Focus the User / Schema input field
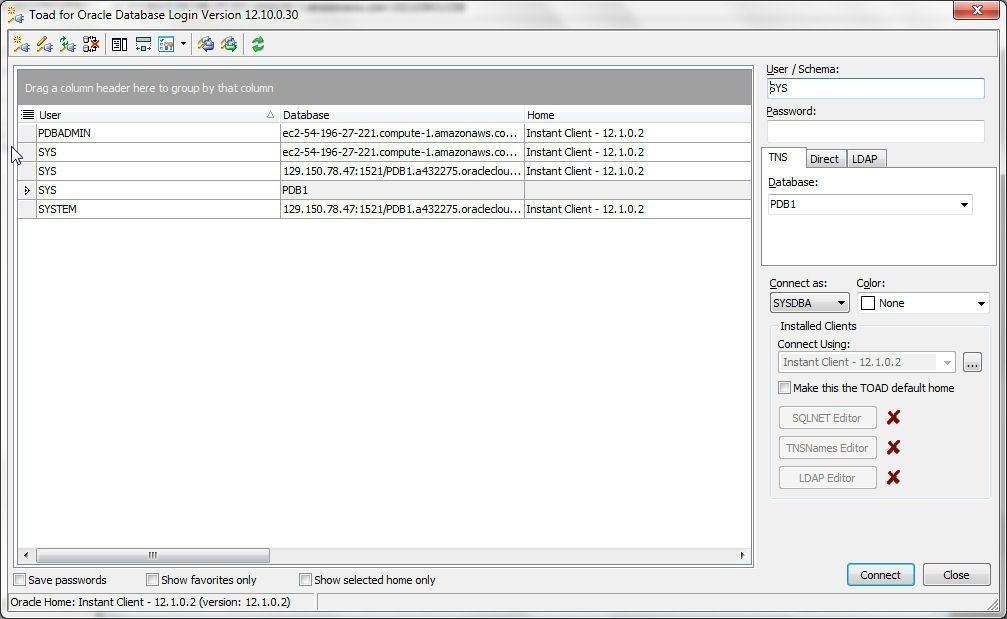 click(x=875, y=88)
